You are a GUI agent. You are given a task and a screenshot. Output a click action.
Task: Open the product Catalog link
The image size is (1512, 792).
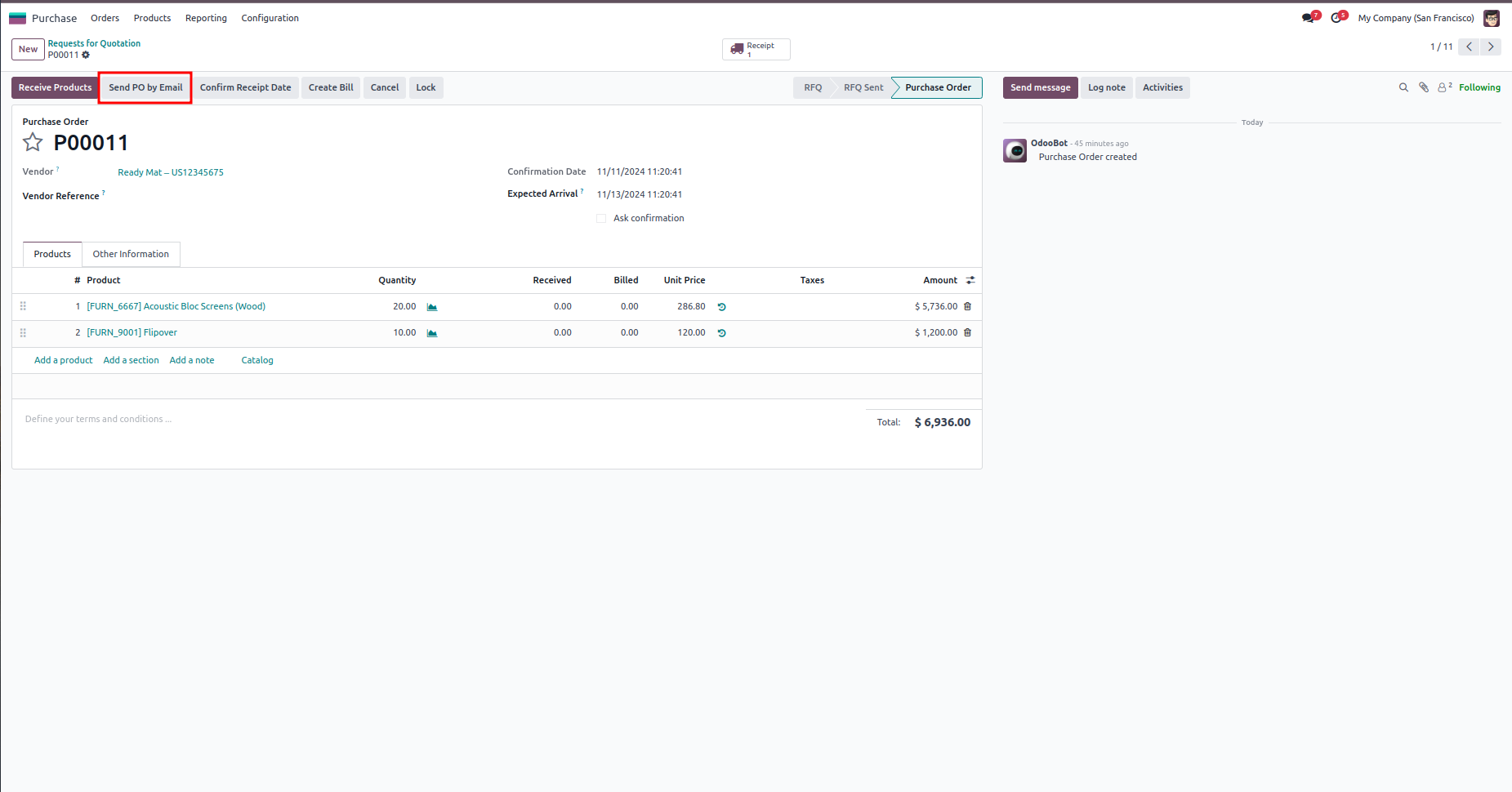click(257, 360)
